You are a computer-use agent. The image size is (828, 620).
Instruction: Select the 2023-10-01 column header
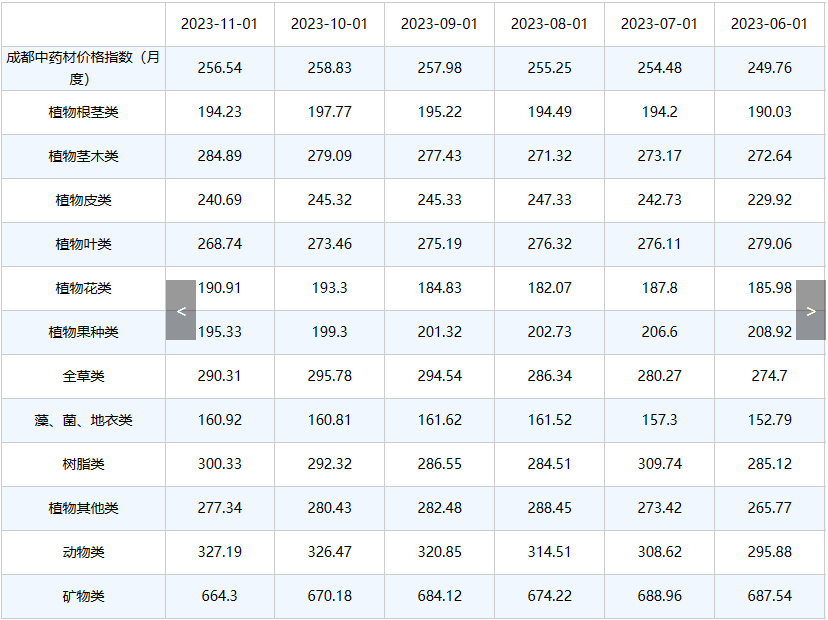pyautogui.click(x=329, y=24)
